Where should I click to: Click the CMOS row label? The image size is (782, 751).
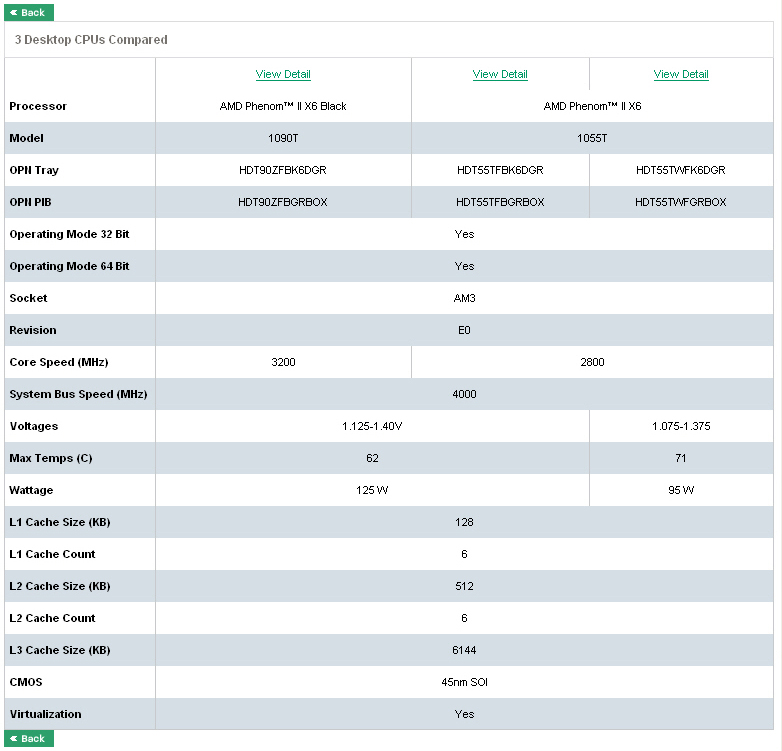(26, 682)
